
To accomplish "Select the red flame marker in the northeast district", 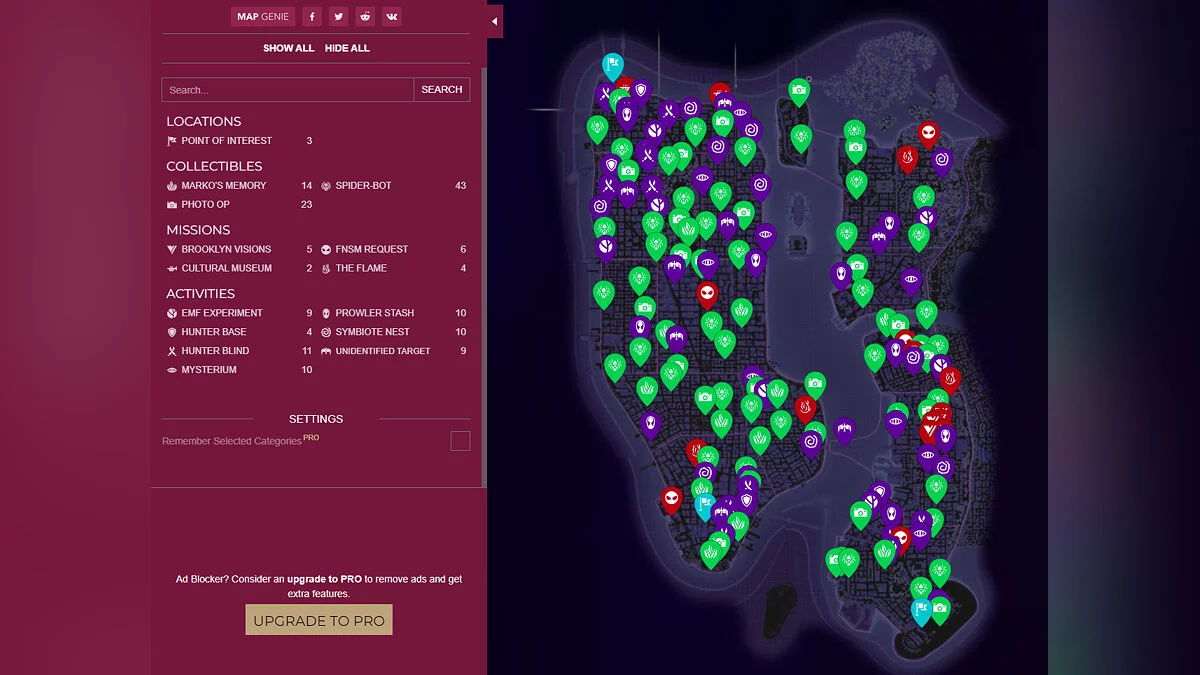I will point(908,160).
